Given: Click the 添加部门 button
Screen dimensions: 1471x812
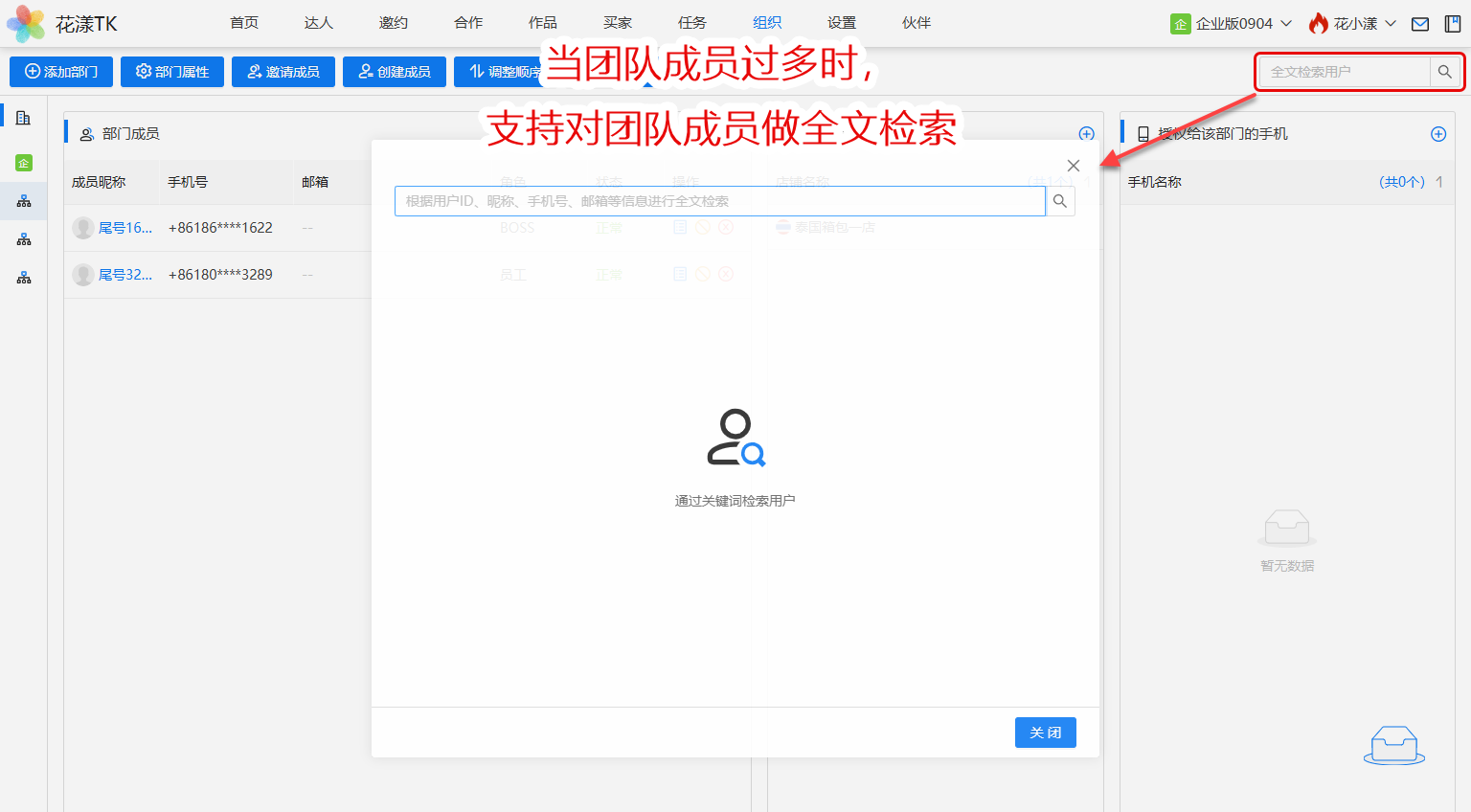Looking at the screenshot, I should 61,72.
